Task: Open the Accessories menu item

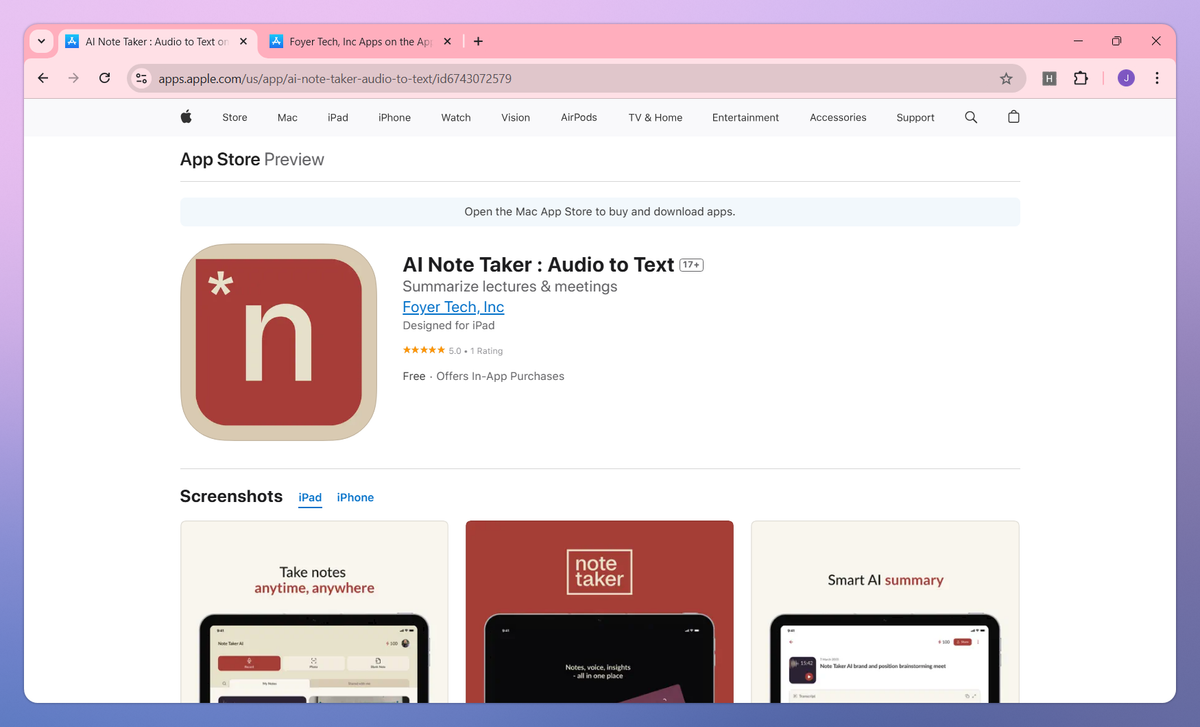Action: pyautogui.click(x=838, y=118)
